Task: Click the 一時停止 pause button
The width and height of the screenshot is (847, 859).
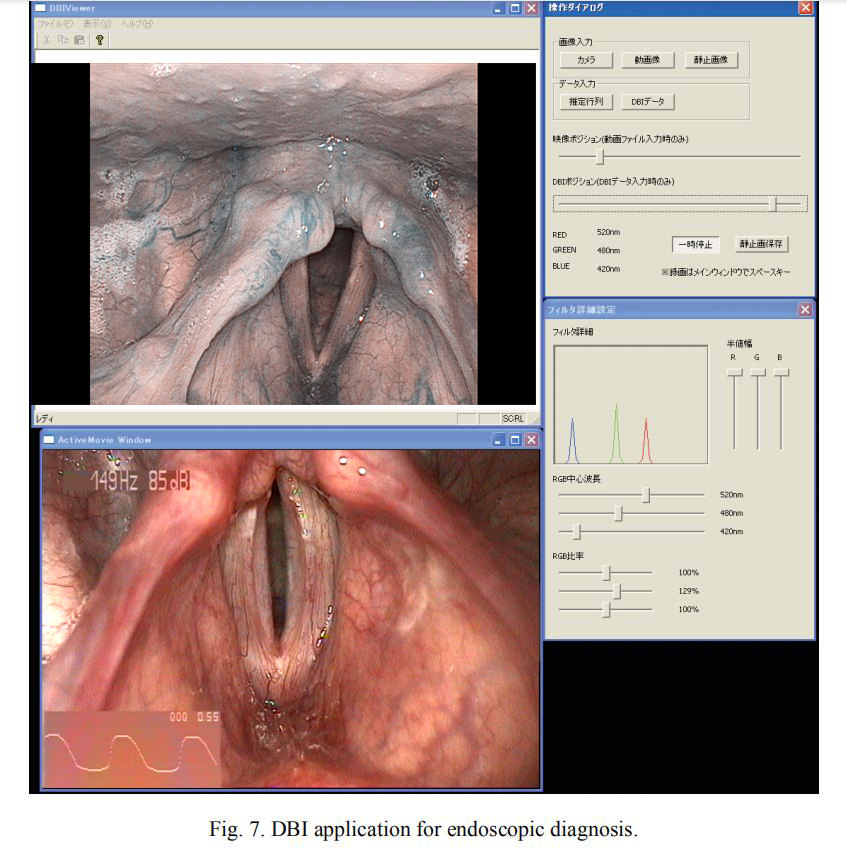Action: pos(694,245)
